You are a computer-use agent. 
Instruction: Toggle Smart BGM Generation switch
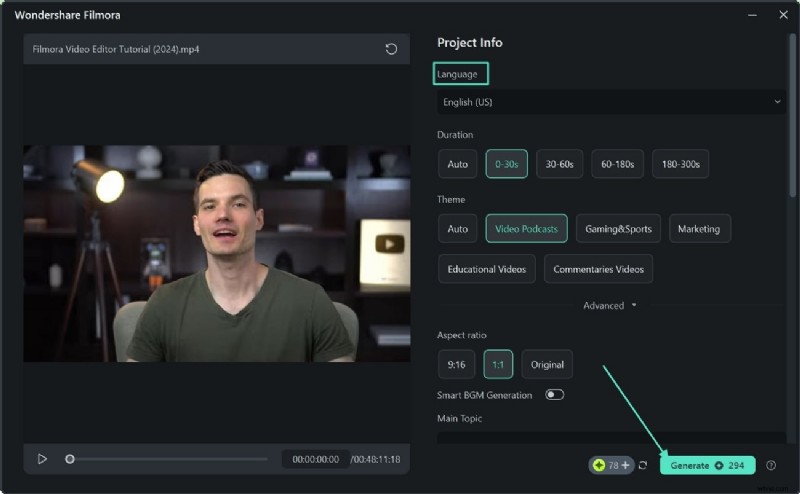(x=554, y=395)
